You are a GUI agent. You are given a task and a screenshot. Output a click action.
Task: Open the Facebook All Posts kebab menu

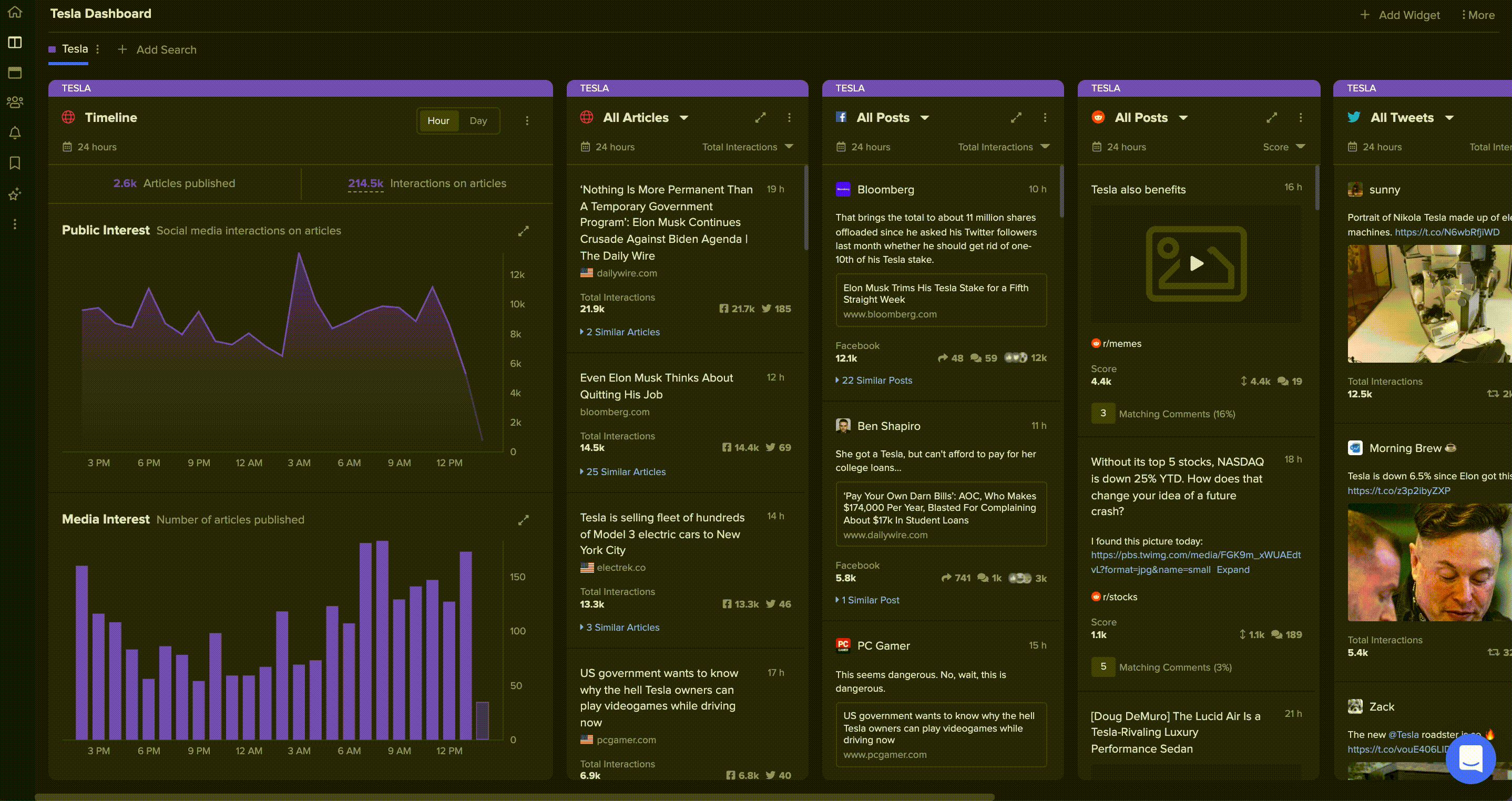click(x=1045, y=118)
